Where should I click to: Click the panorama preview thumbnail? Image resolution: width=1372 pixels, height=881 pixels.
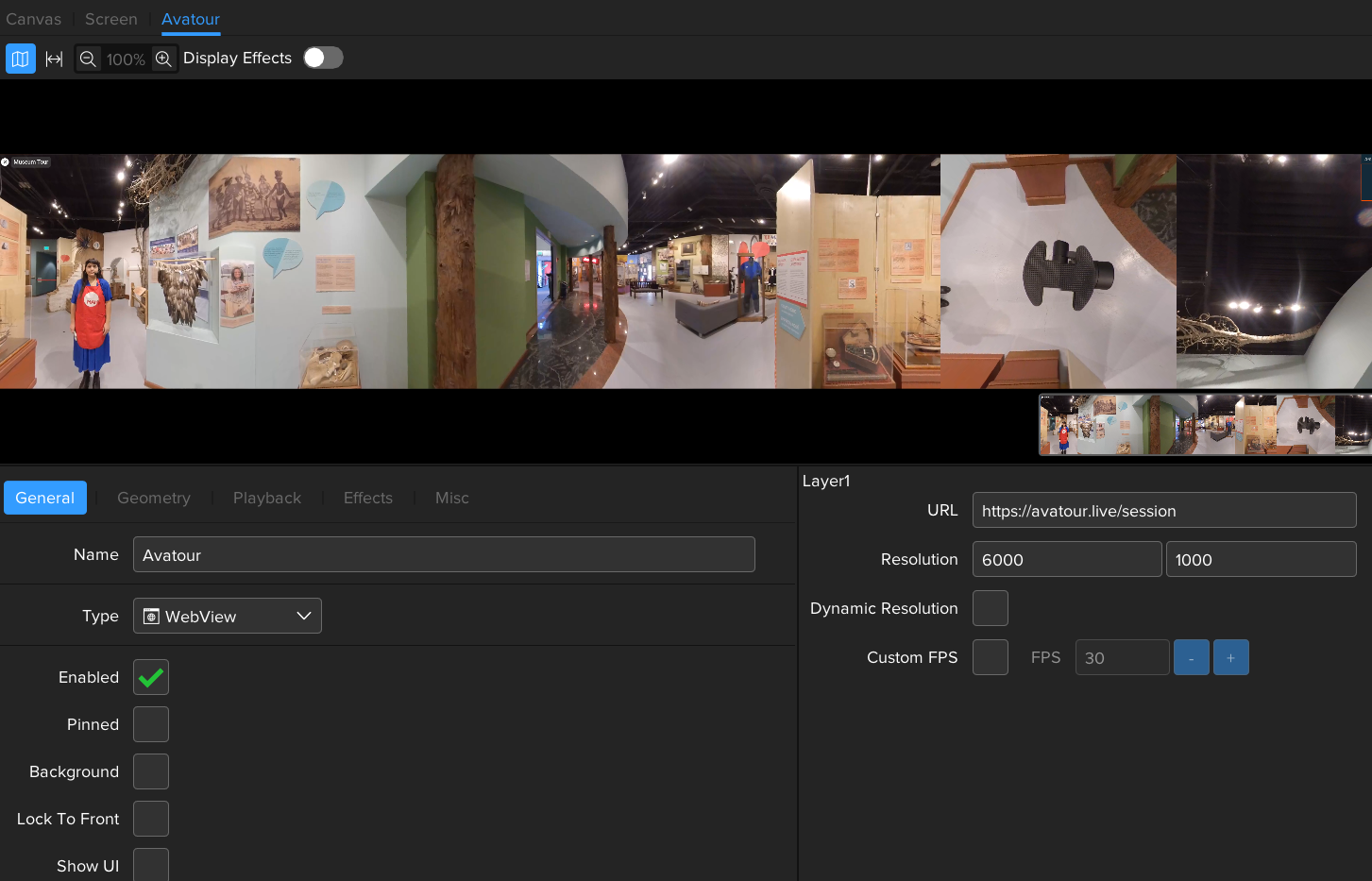click(1205, 425)
